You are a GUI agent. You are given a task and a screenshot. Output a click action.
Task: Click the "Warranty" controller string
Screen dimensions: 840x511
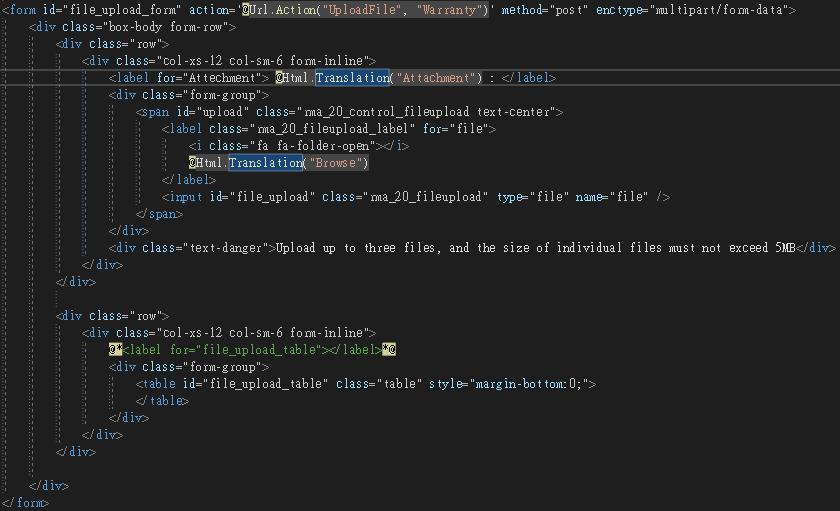pyautogui.click(x=449, y=10)
